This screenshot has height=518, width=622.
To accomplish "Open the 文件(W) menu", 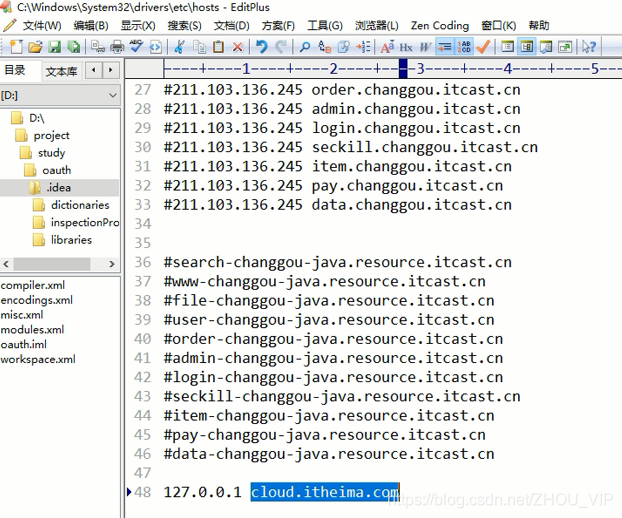I will coord(42,25).
